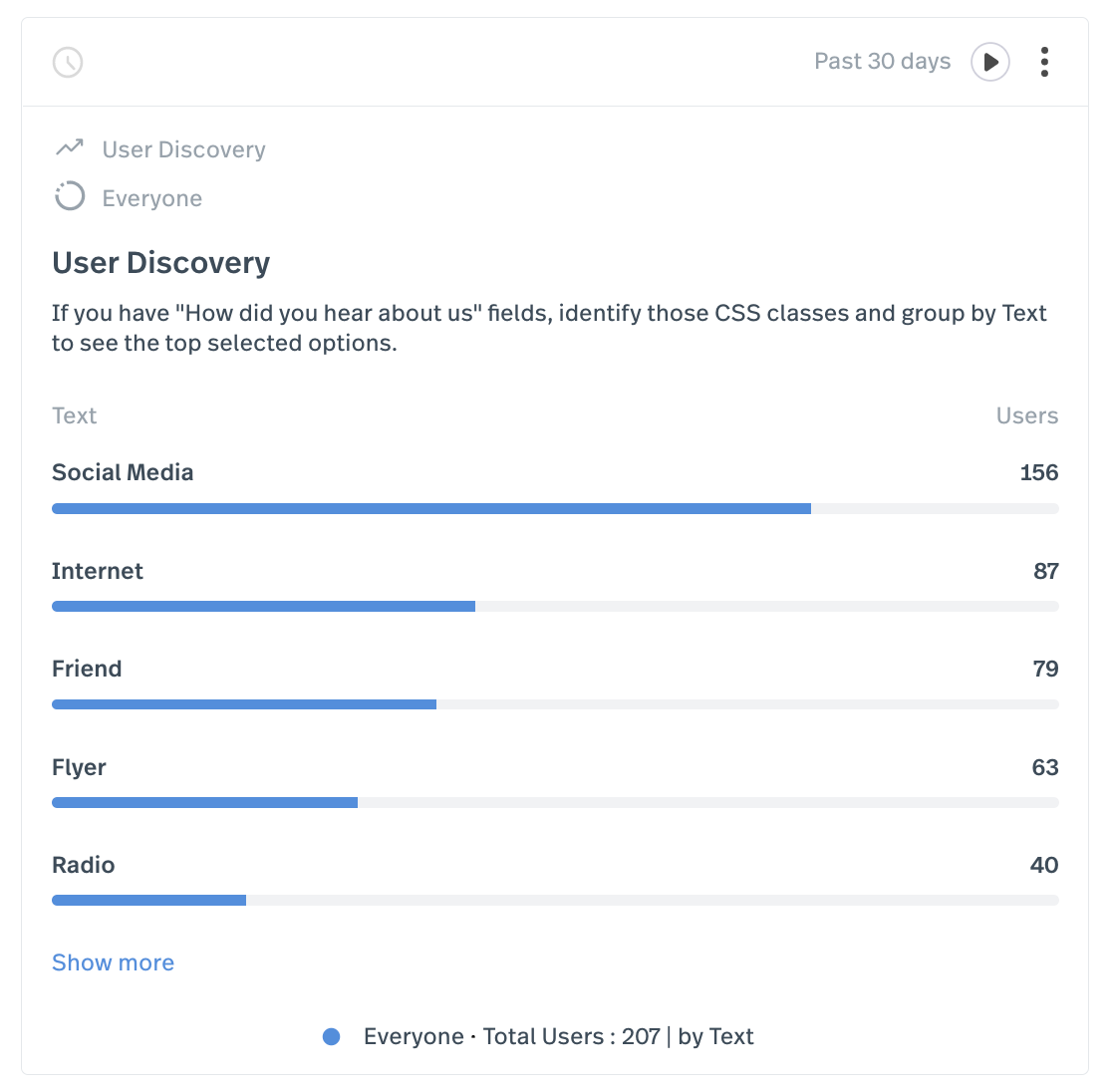Open the User Discovery report title
This screenshot has width=1112, height=1092.
160,262
